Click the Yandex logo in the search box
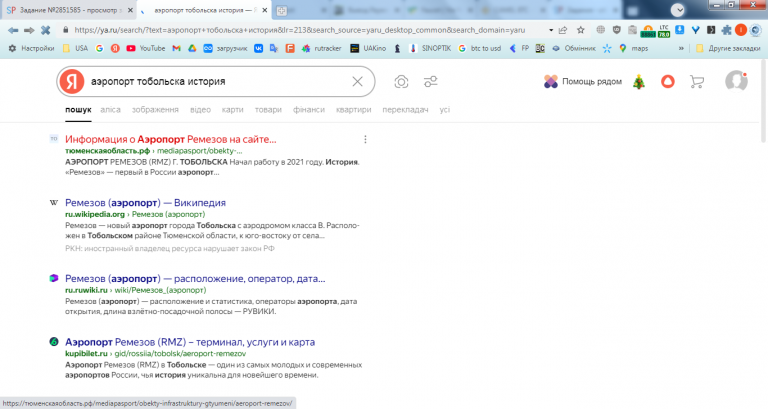Image resolution: width=768 pixels, height=409 pixels. 72,81
